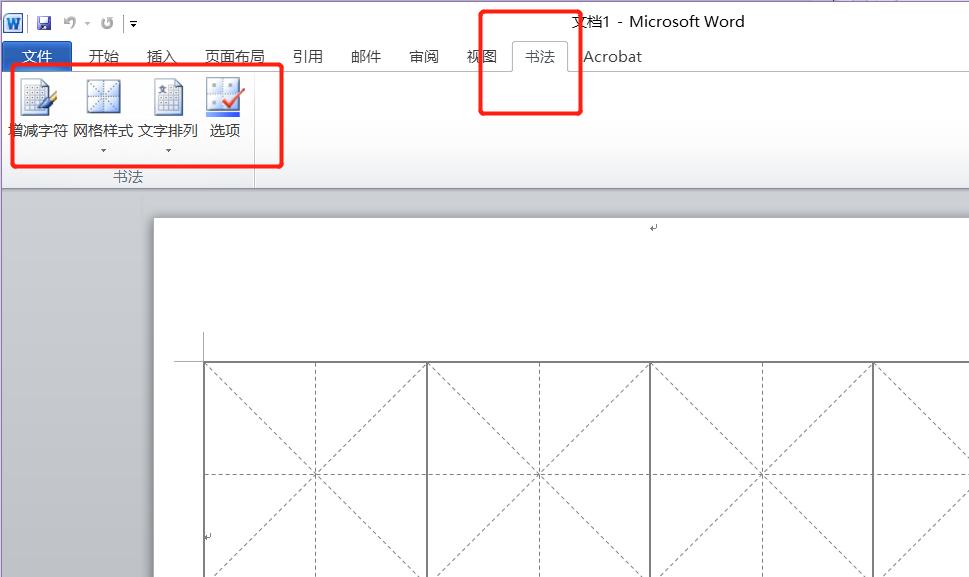Save the document via the disk icon
This screenshot has height=577, width=969.
point(42,21)
